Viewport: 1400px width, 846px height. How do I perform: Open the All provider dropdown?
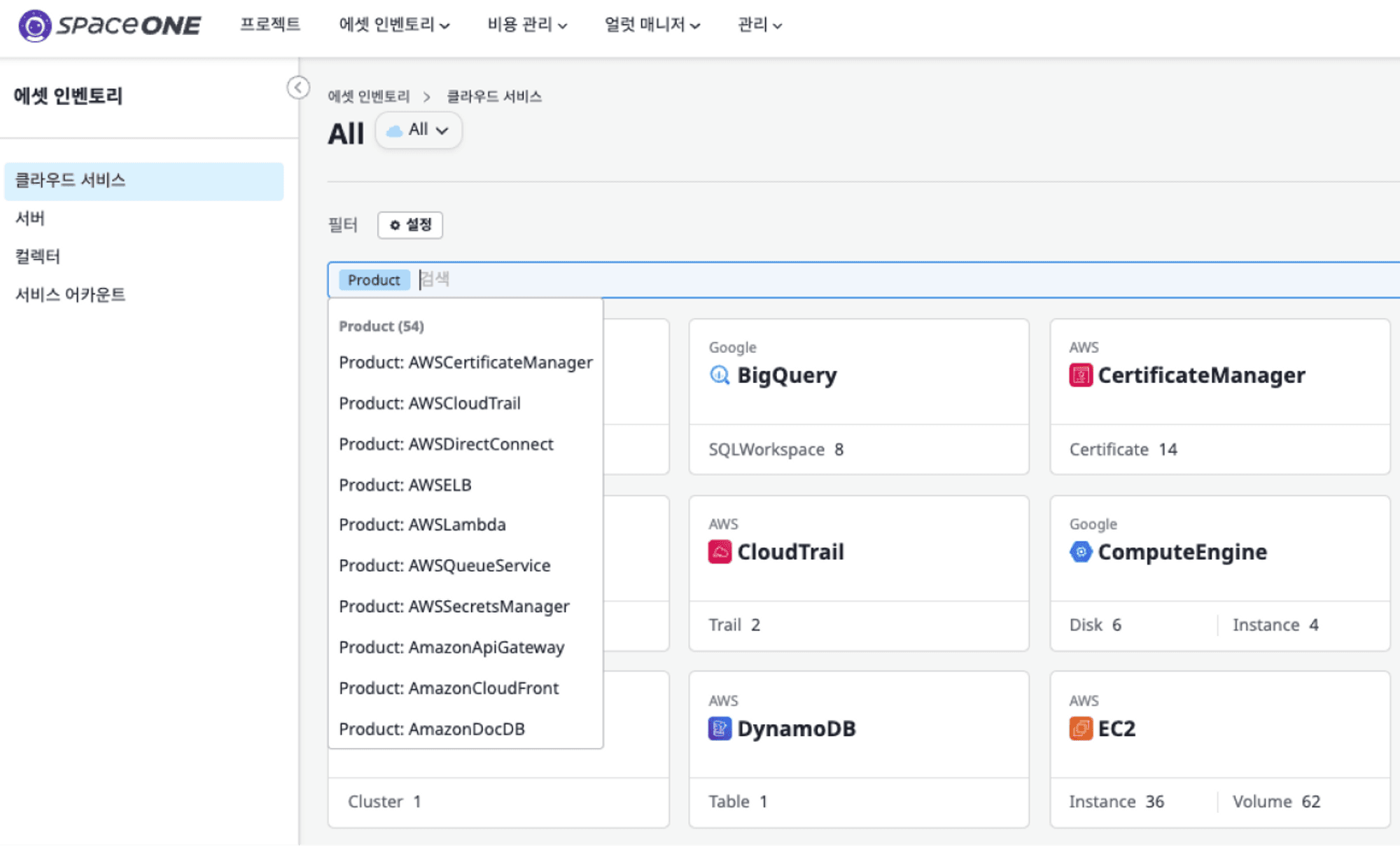tap(419, 130)
